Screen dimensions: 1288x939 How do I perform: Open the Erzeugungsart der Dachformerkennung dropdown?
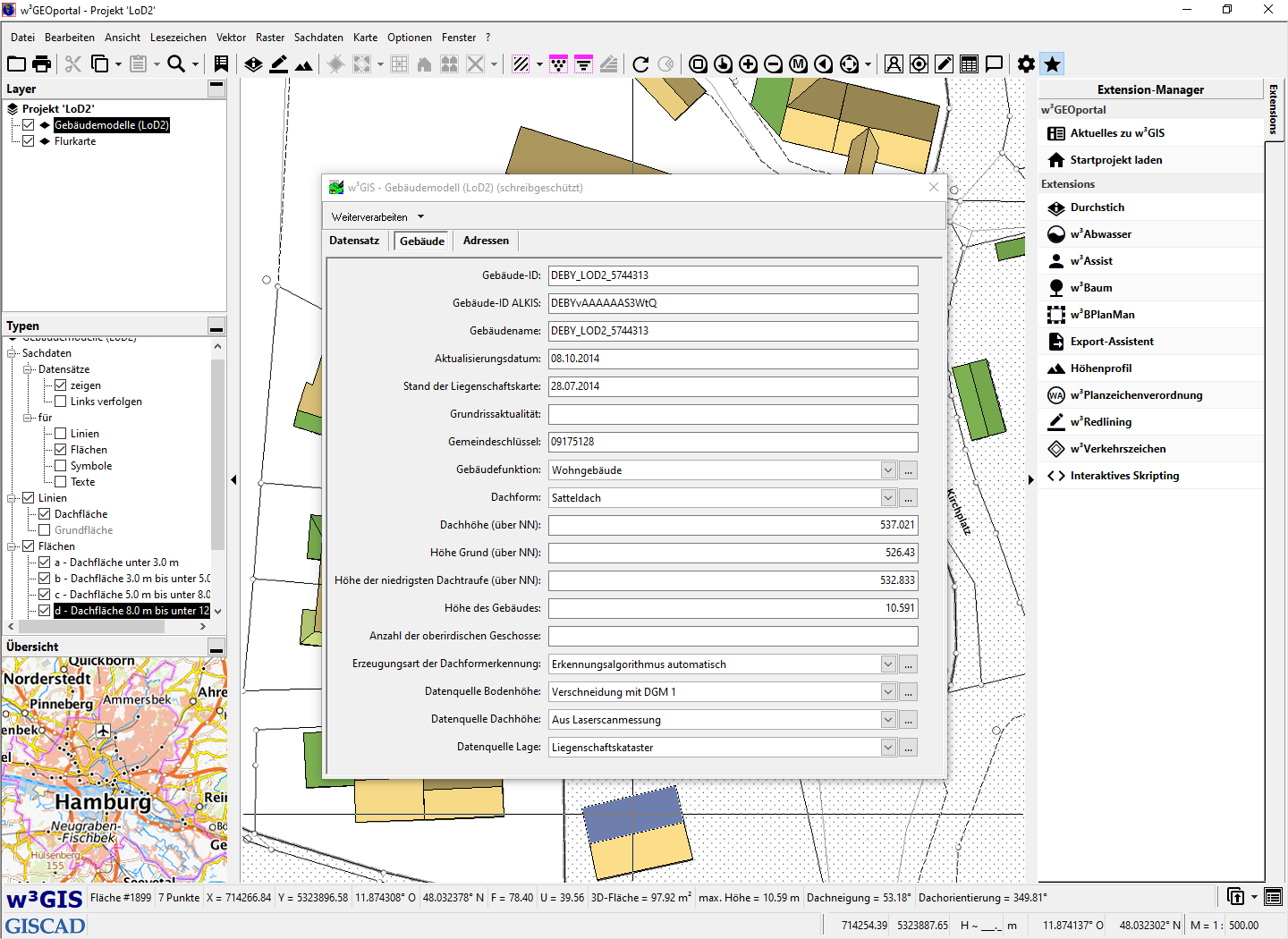point(888,664)
